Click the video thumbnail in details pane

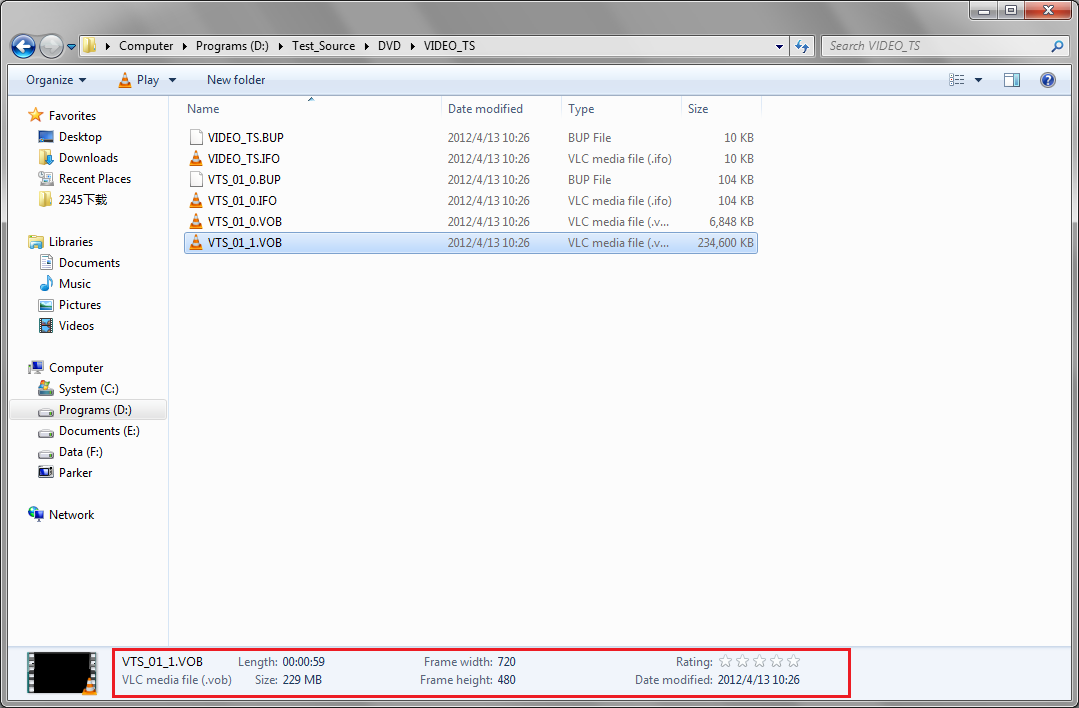click(x=62, y=673)
